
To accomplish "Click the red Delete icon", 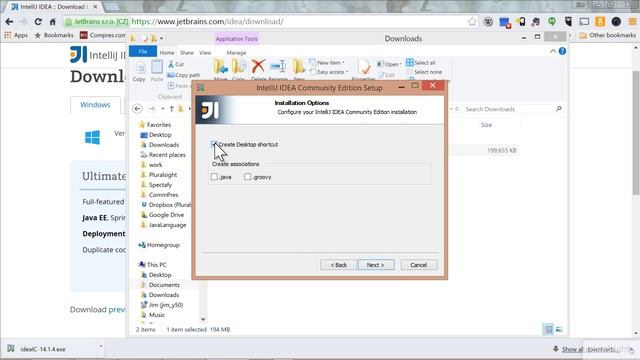I will pos(258,67).
